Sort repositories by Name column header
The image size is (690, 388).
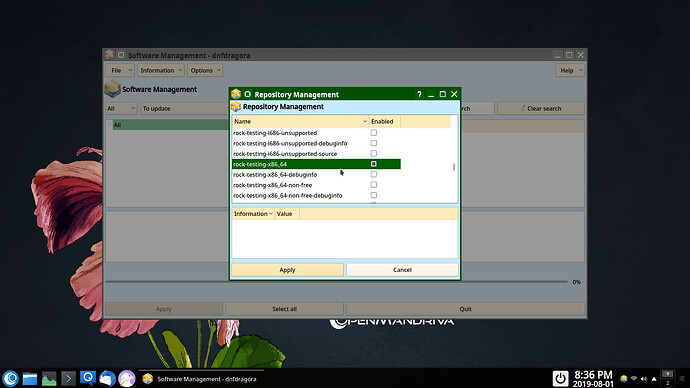tap(300, 121)
